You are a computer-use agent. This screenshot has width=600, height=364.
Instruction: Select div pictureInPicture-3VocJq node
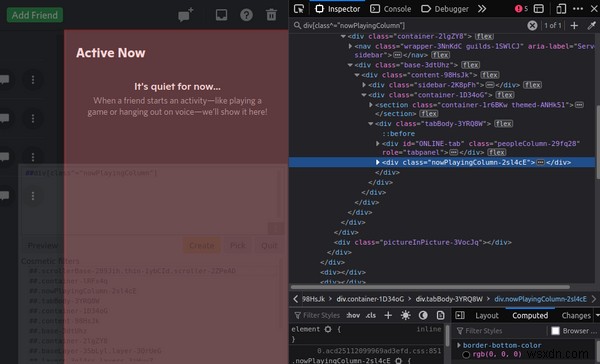tap(422, 242)
